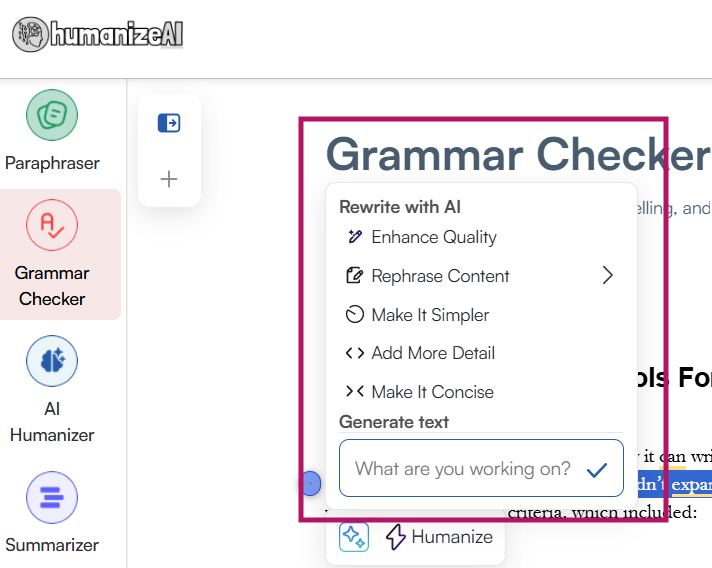Open the Paraphraser tool icon

coord(52,116)
